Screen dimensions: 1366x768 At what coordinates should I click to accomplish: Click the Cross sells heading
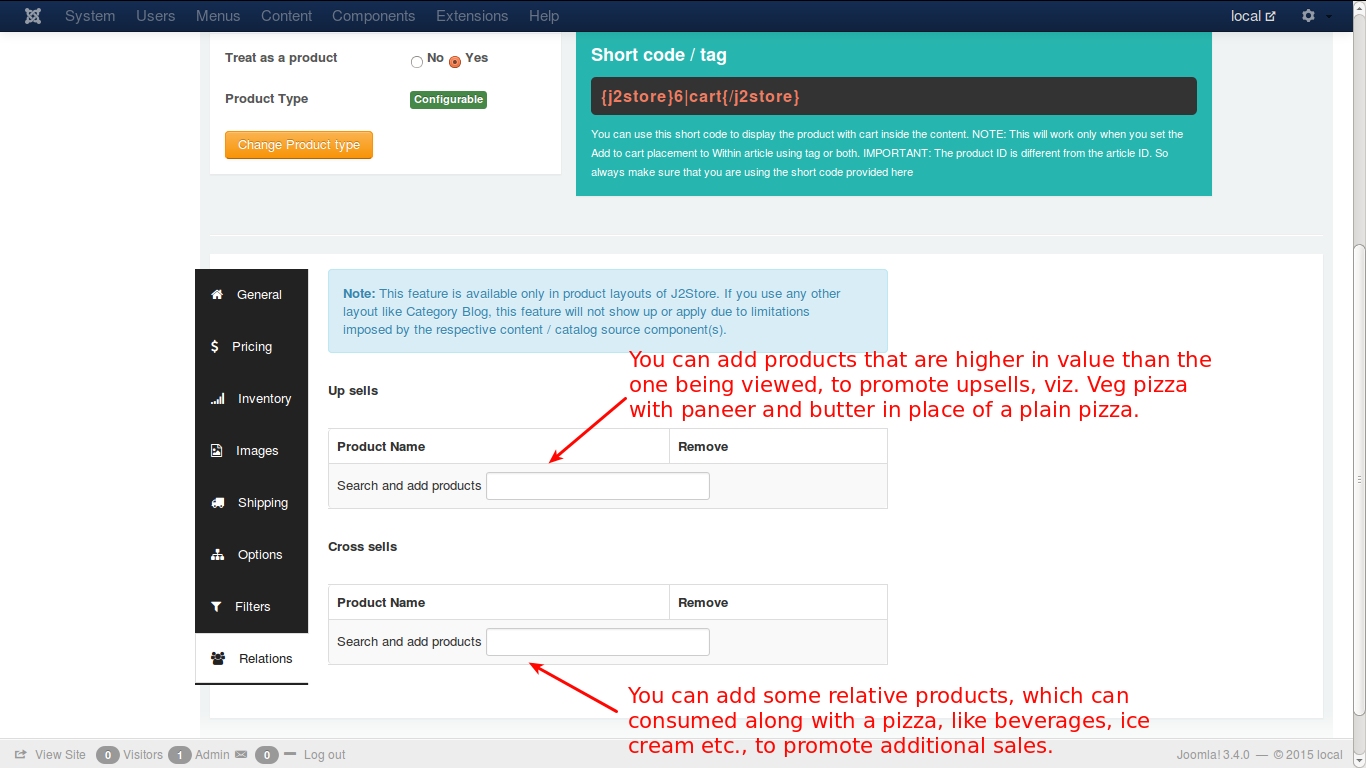coord(363,547)
